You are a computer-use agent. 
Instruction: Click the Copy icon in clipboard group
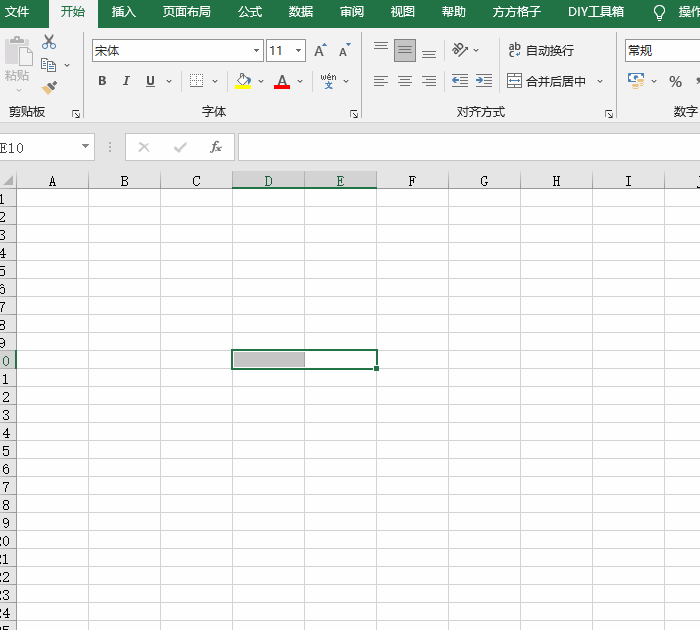click(x=49, y=65)
